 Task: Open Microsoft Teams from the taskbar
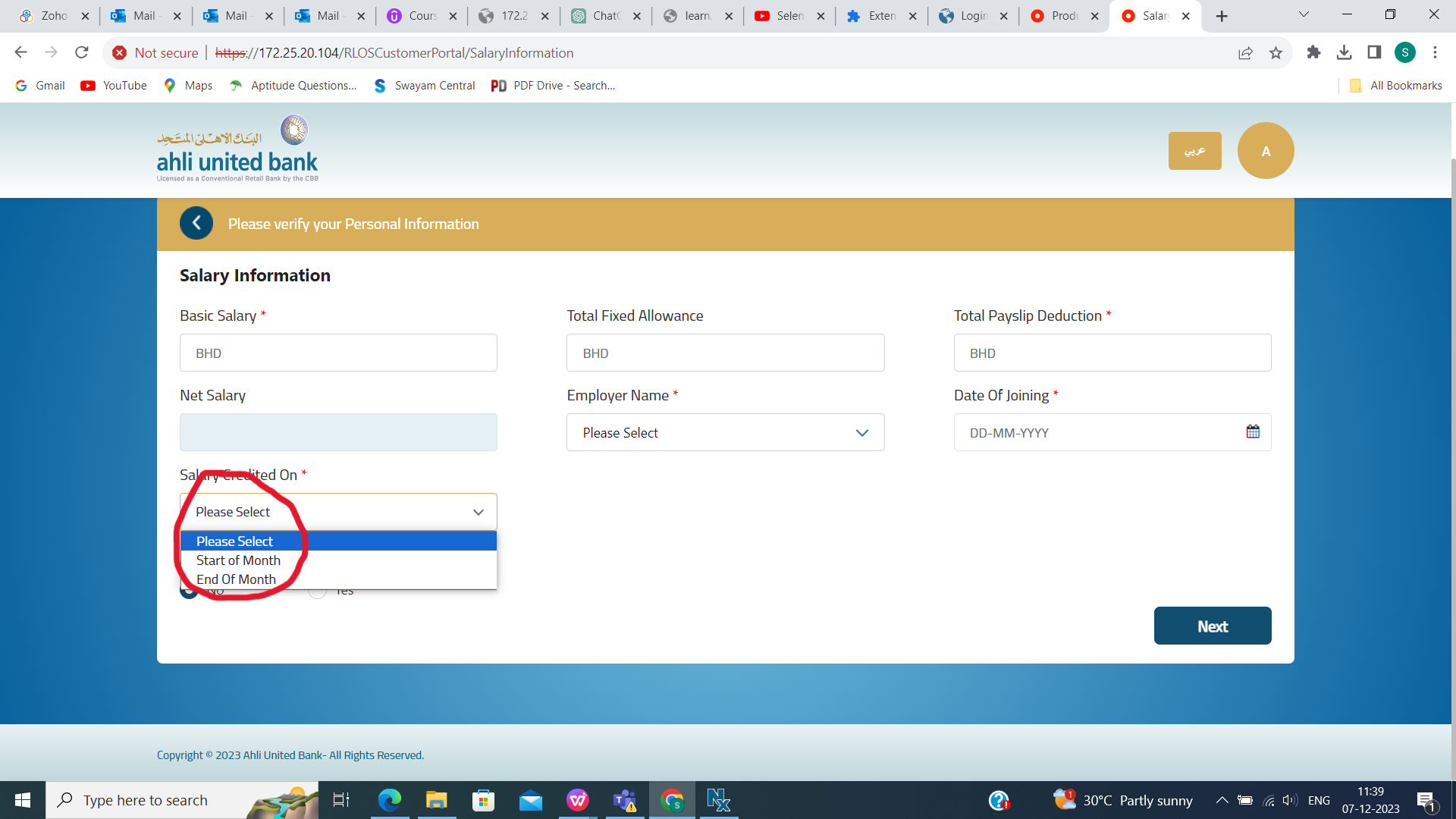click(625, 800)
